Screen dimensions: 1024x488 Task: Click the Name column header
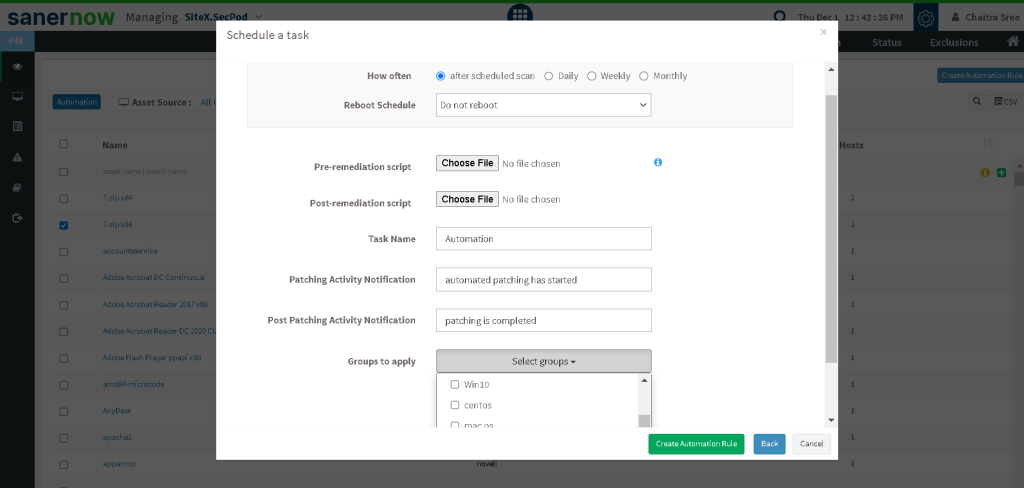pos(114,145)
